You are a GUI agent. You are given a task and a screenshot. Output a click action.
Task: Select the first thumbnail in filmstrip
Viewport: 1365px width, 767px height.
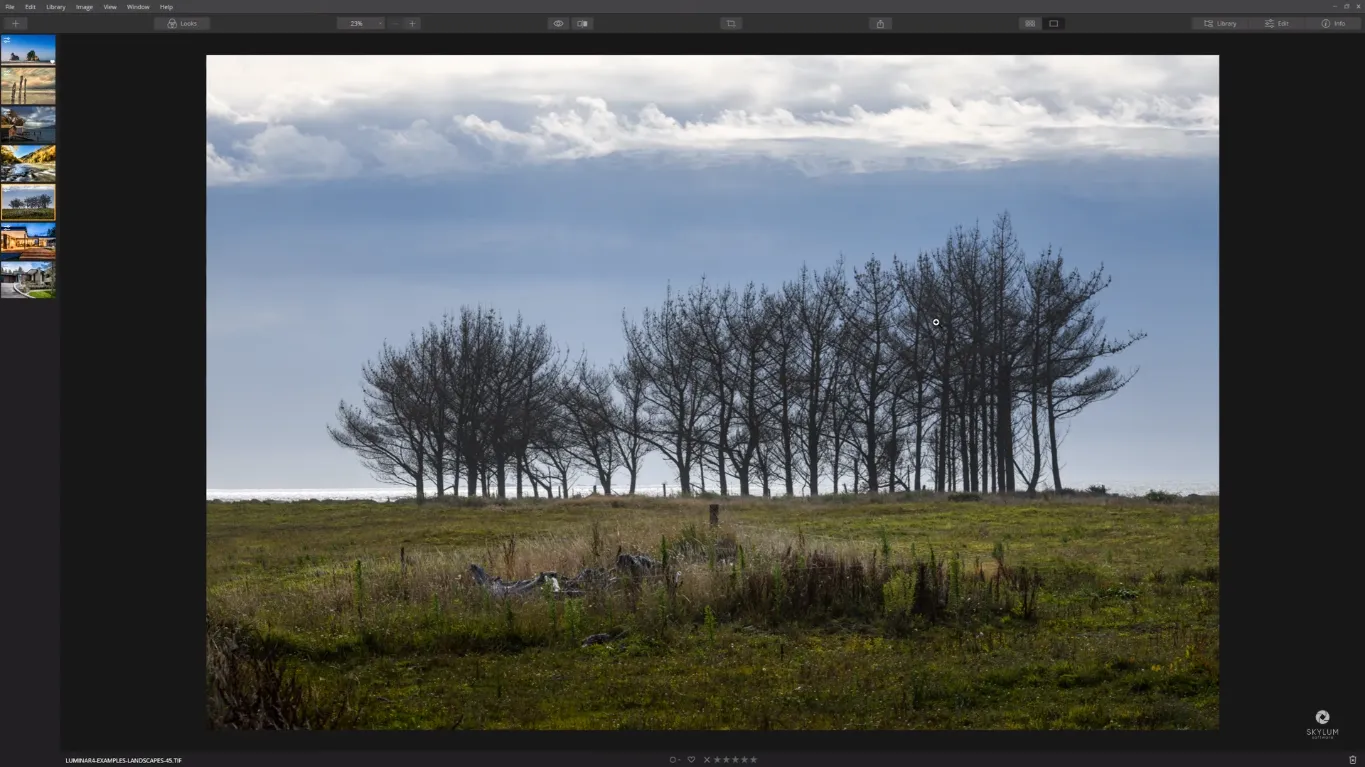click(x=28, y=48)
